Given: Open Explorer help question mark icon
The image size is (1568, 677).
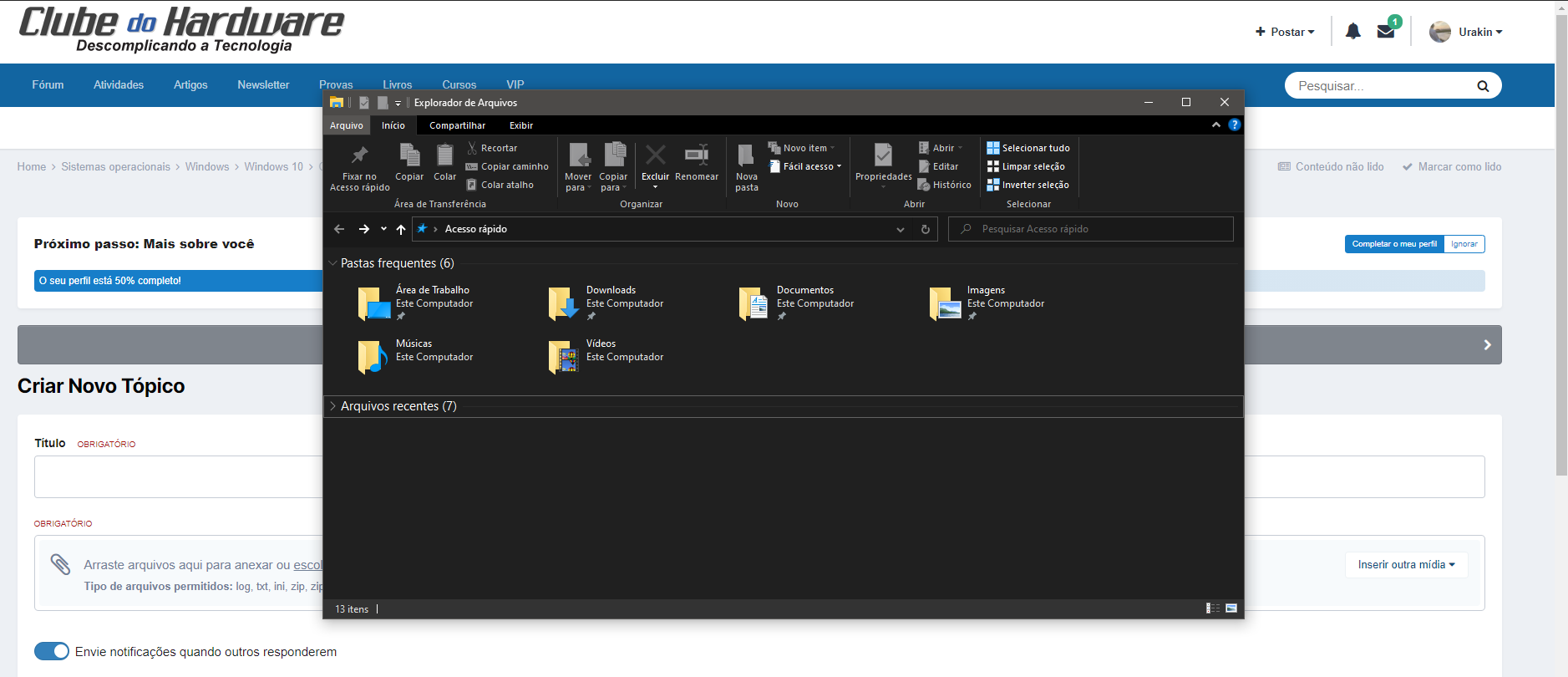Looking at the screenshot, I should 1235,125.
